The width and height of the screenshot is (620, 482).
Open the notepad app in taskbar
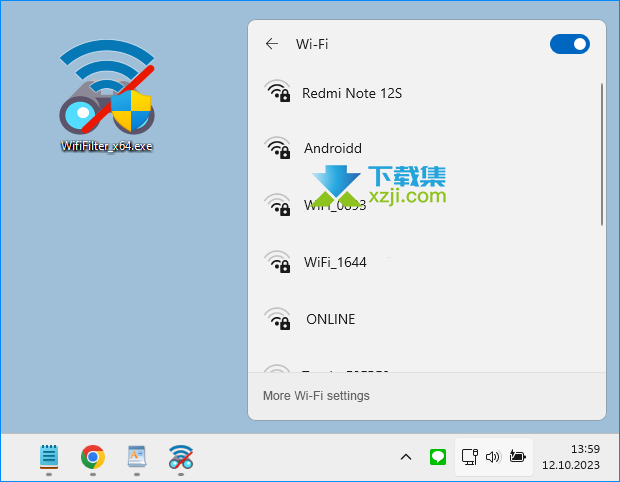[49, 457]
